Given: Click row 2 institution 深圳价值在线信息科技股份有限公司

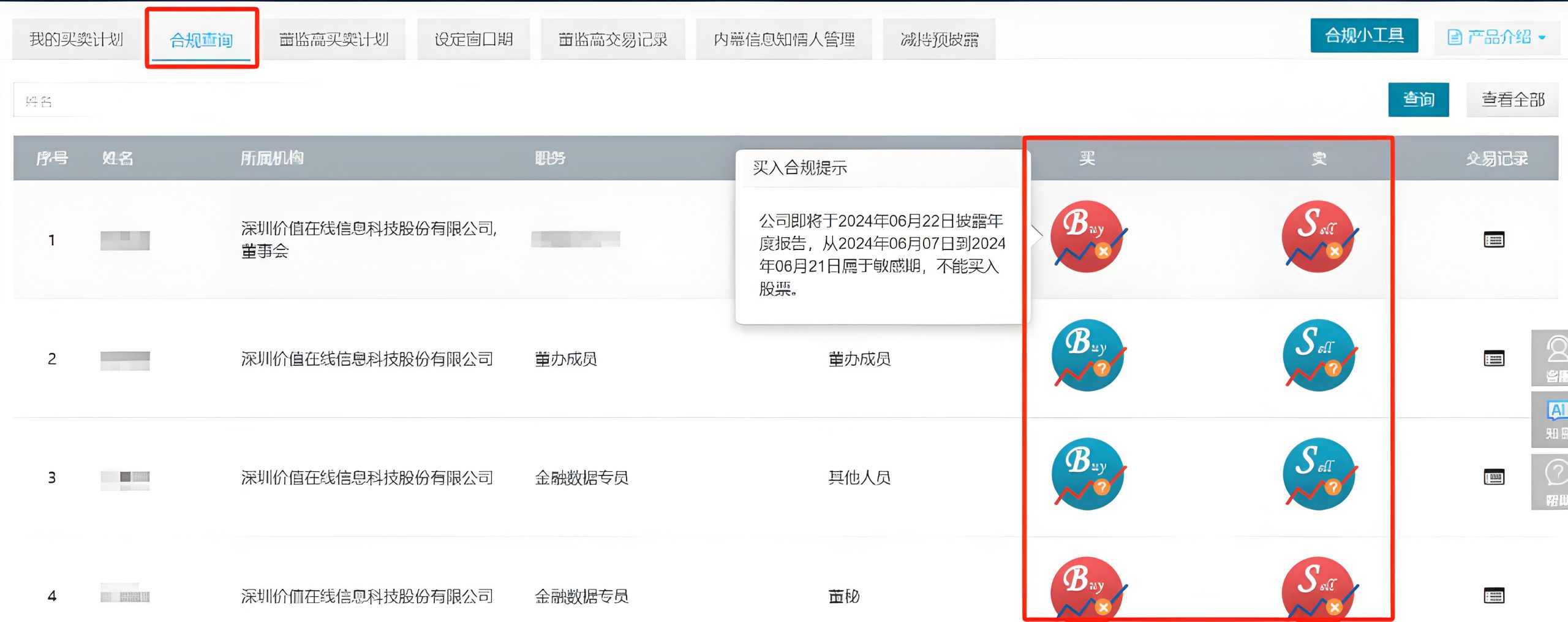Looking at the screenshot, I should [x=367, y=358].
